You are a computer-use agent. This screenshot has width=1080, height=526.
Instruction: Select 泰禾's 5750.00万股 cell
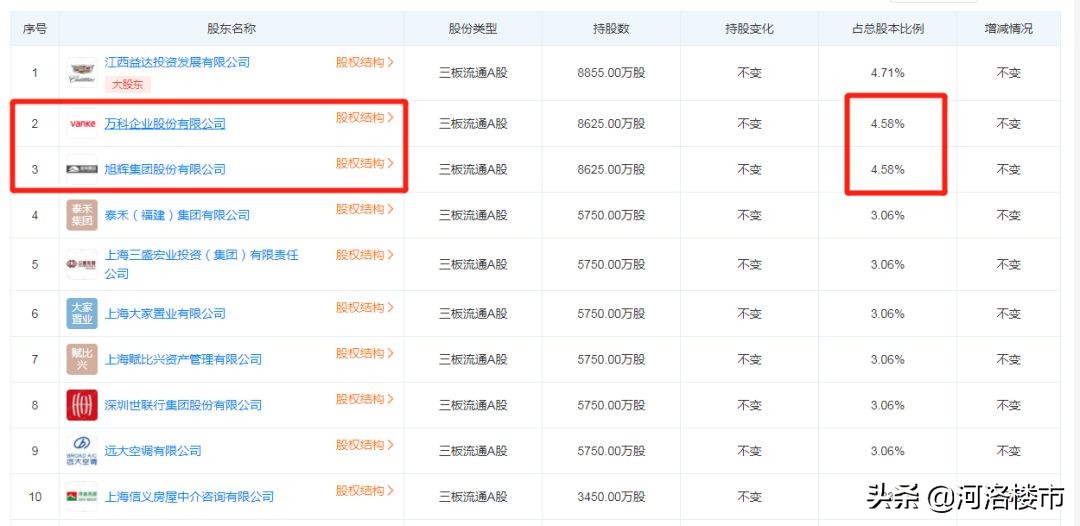611,215
